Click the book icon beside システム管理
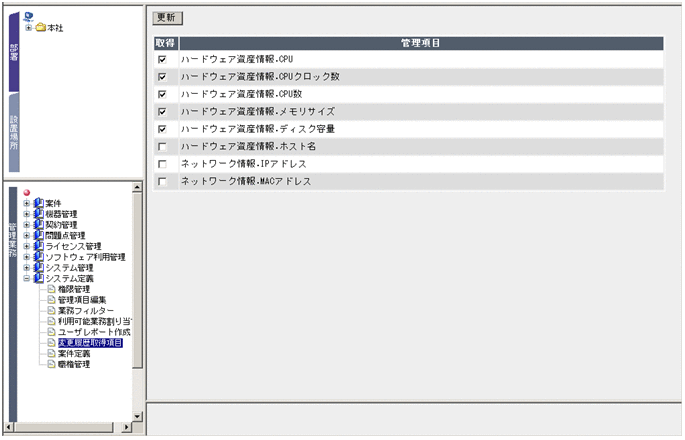Screen dimensions: 685x440 38,267
